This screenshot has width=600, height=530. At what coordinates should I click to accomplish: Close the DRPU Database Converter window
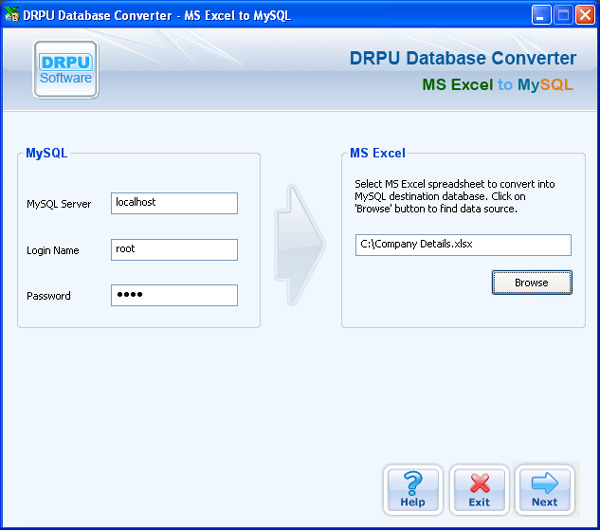(x=585, y=15)
